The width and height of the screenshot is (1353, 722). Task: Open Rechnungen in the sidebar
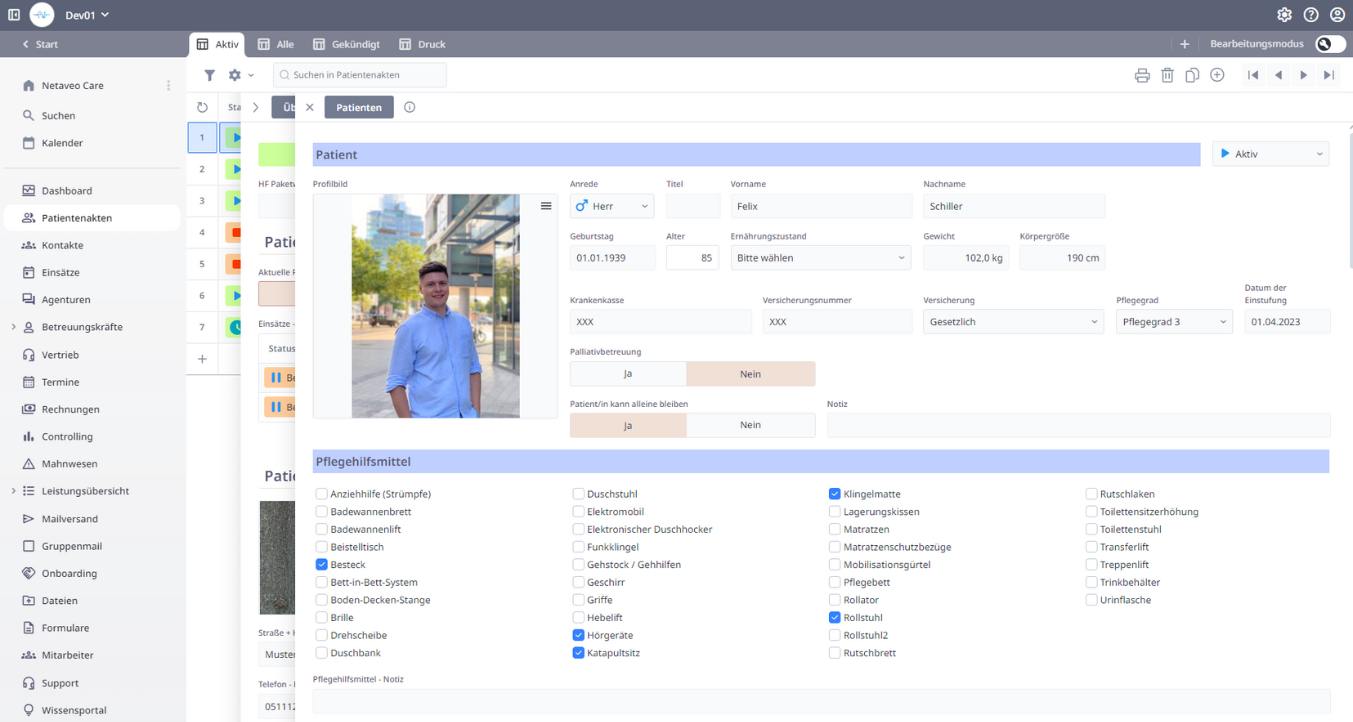70,409
